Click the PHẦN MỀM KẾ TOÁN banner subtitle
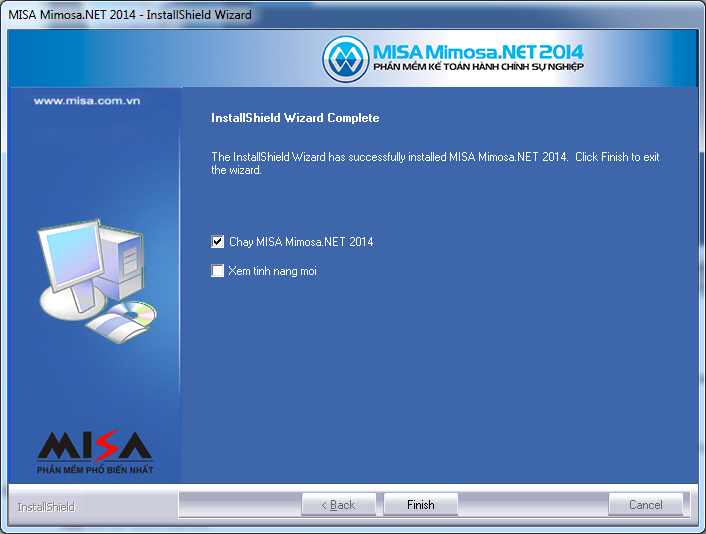The height and width of the screenshot is (534, 706). (x=478, y=67)
